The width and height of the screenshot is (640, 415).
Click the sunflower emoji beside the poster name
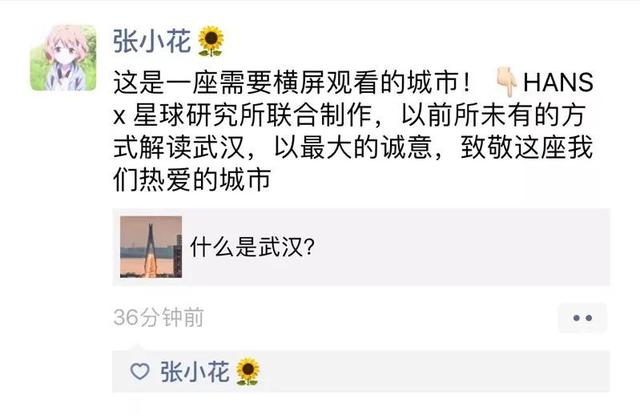tap(211, 41)
